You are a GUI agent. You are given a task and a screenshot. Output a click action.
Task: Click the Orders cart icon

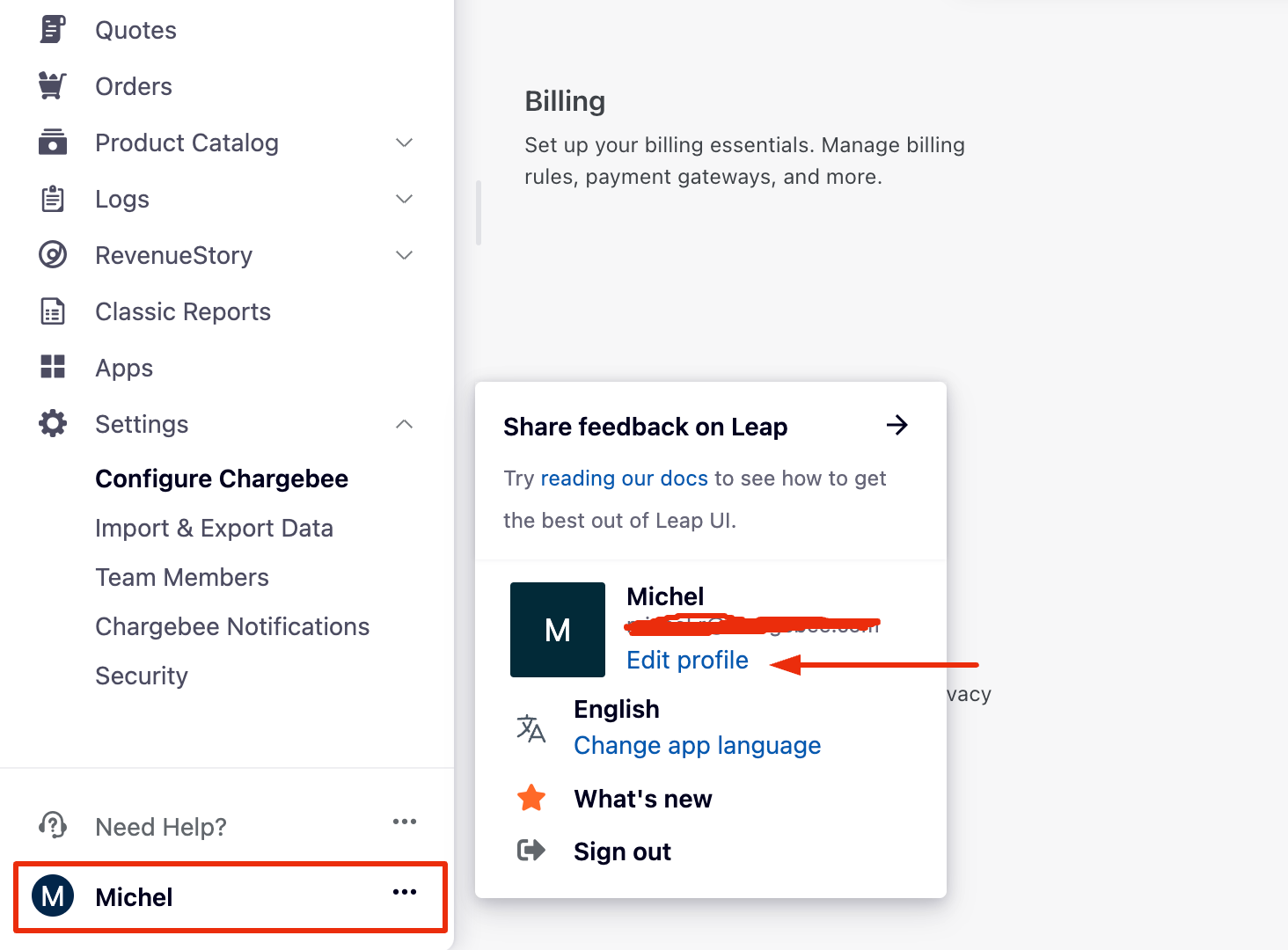53,85
